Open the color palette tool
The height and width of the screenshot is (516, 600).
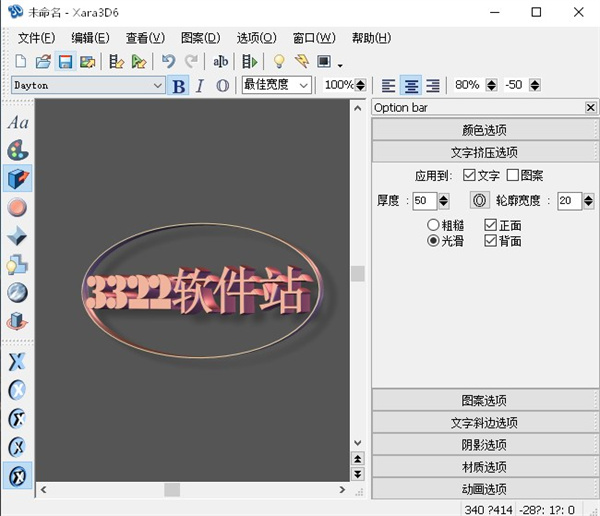[x=18, y=151]
